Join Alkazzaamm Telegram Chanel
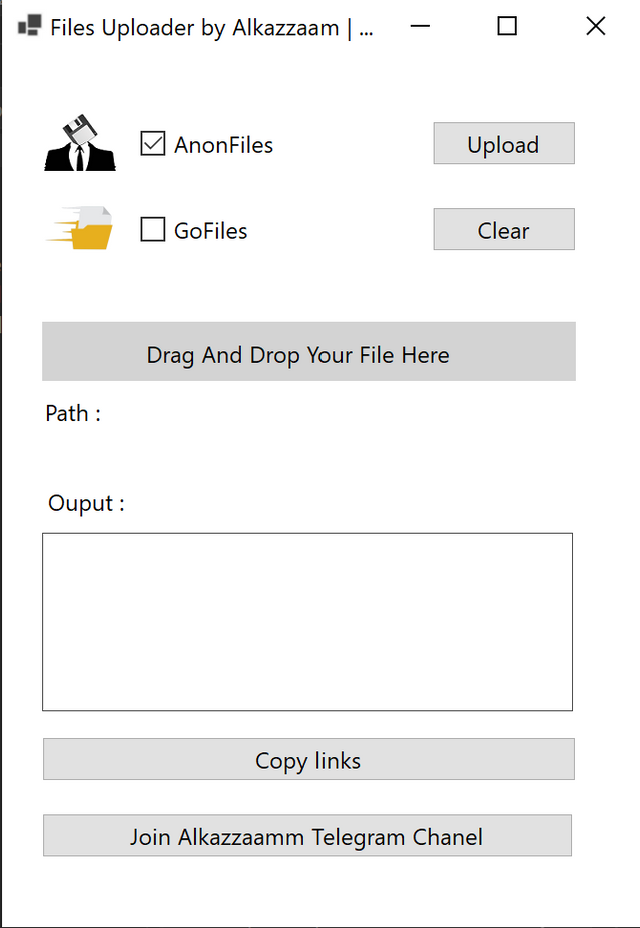 (307, 835)
